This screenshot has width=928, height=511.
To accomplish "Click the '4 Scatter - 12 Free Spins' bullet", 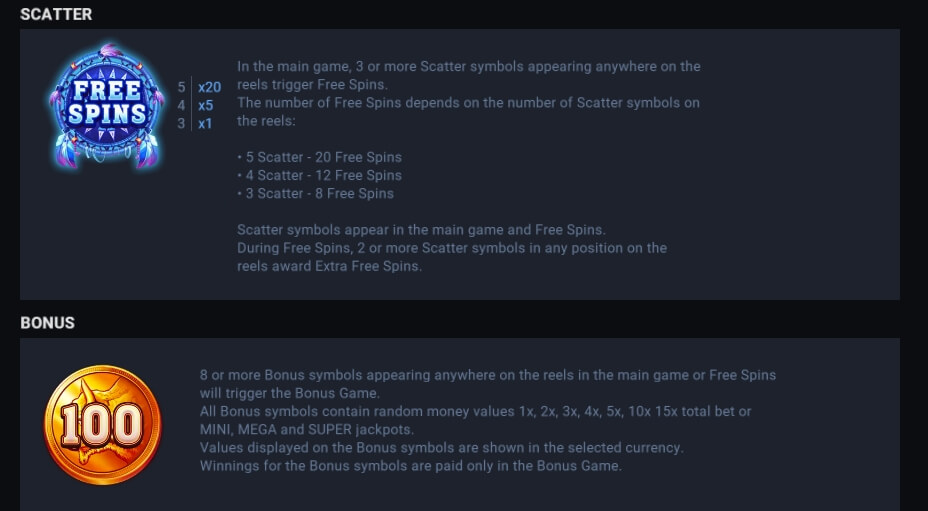I will point(319,175).
